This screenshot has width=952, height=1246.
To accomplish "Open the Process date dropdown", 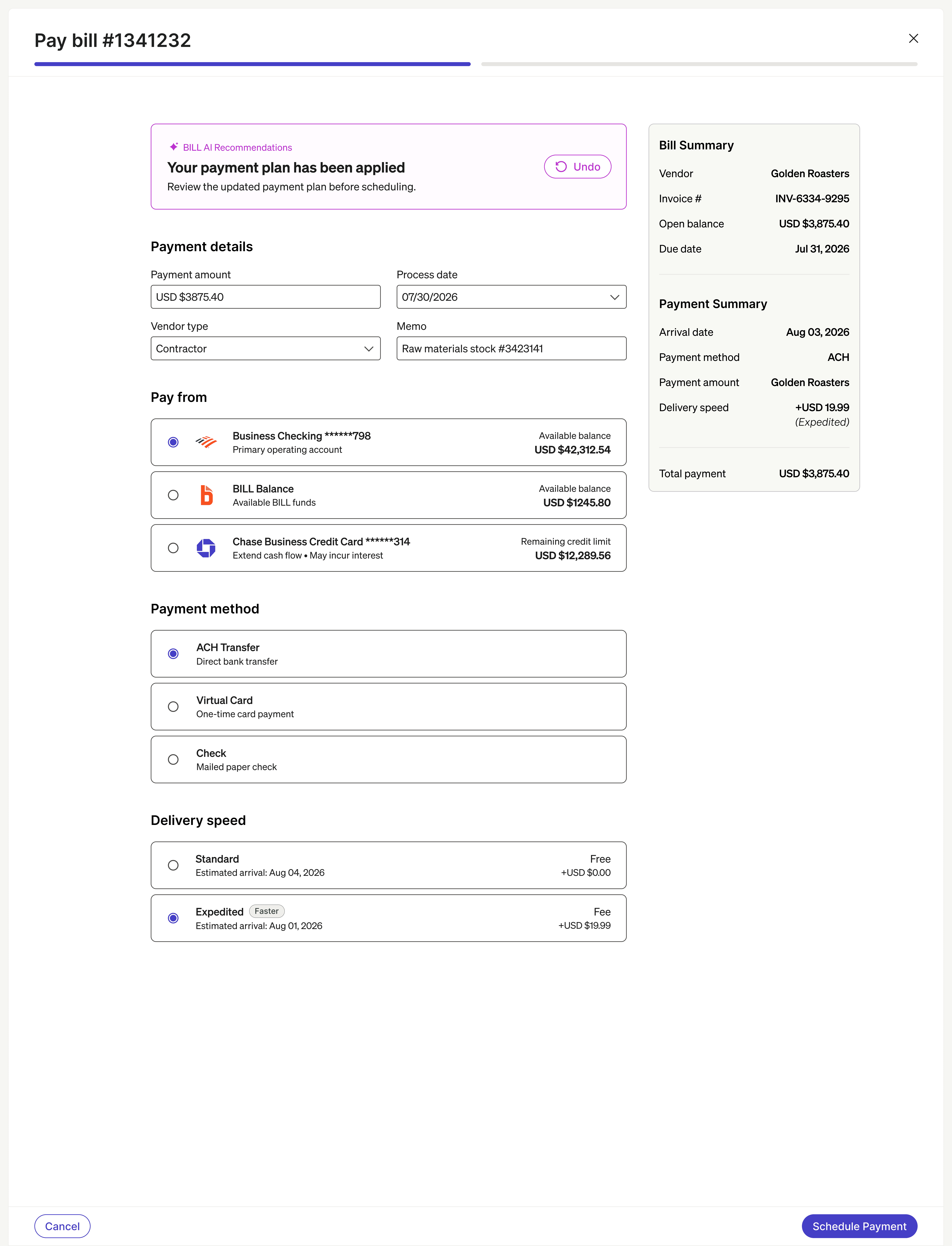I will point(511,297).
